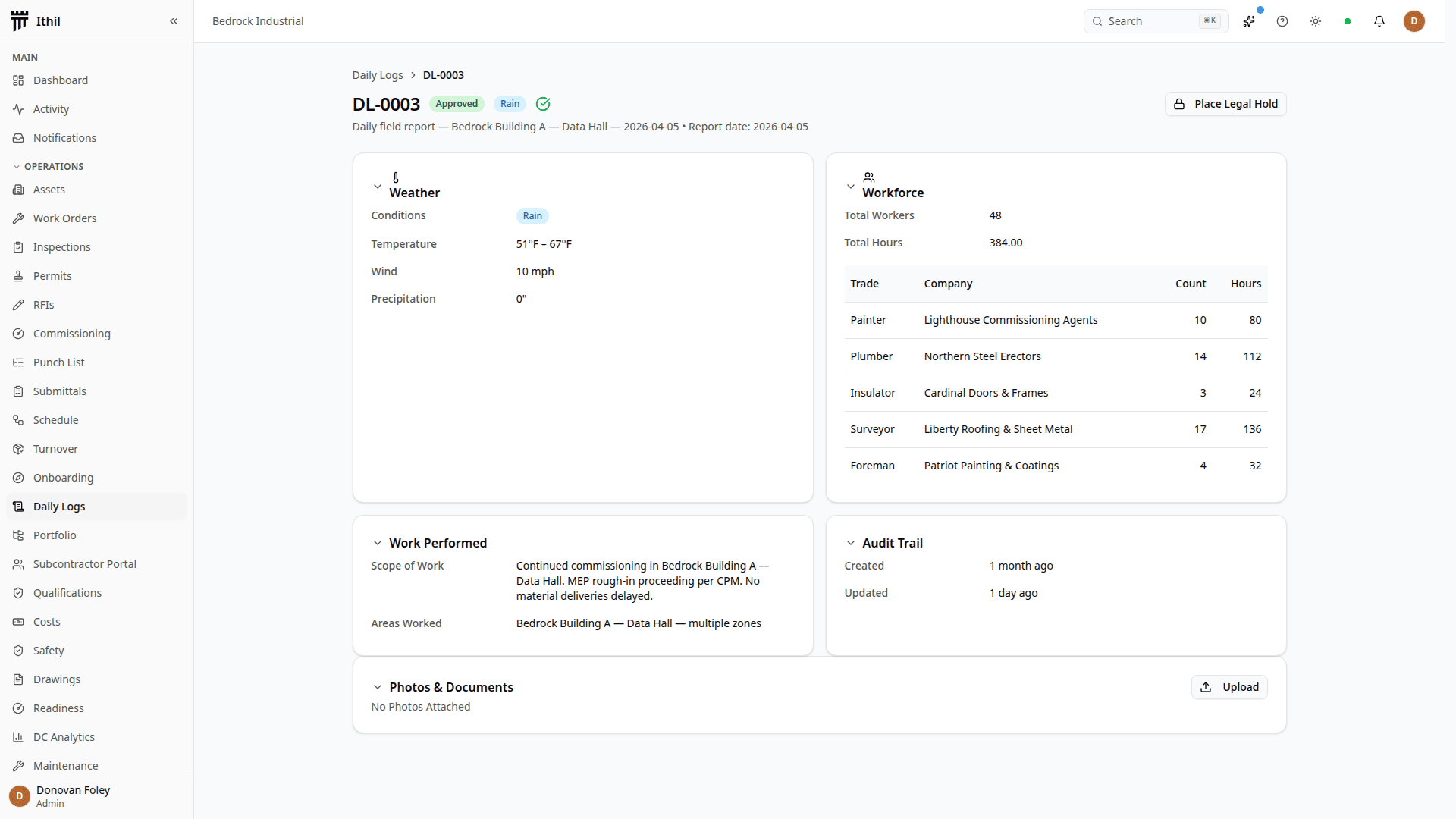
Task: Open Portfolio in the sidebar
Action: [96, 535]
